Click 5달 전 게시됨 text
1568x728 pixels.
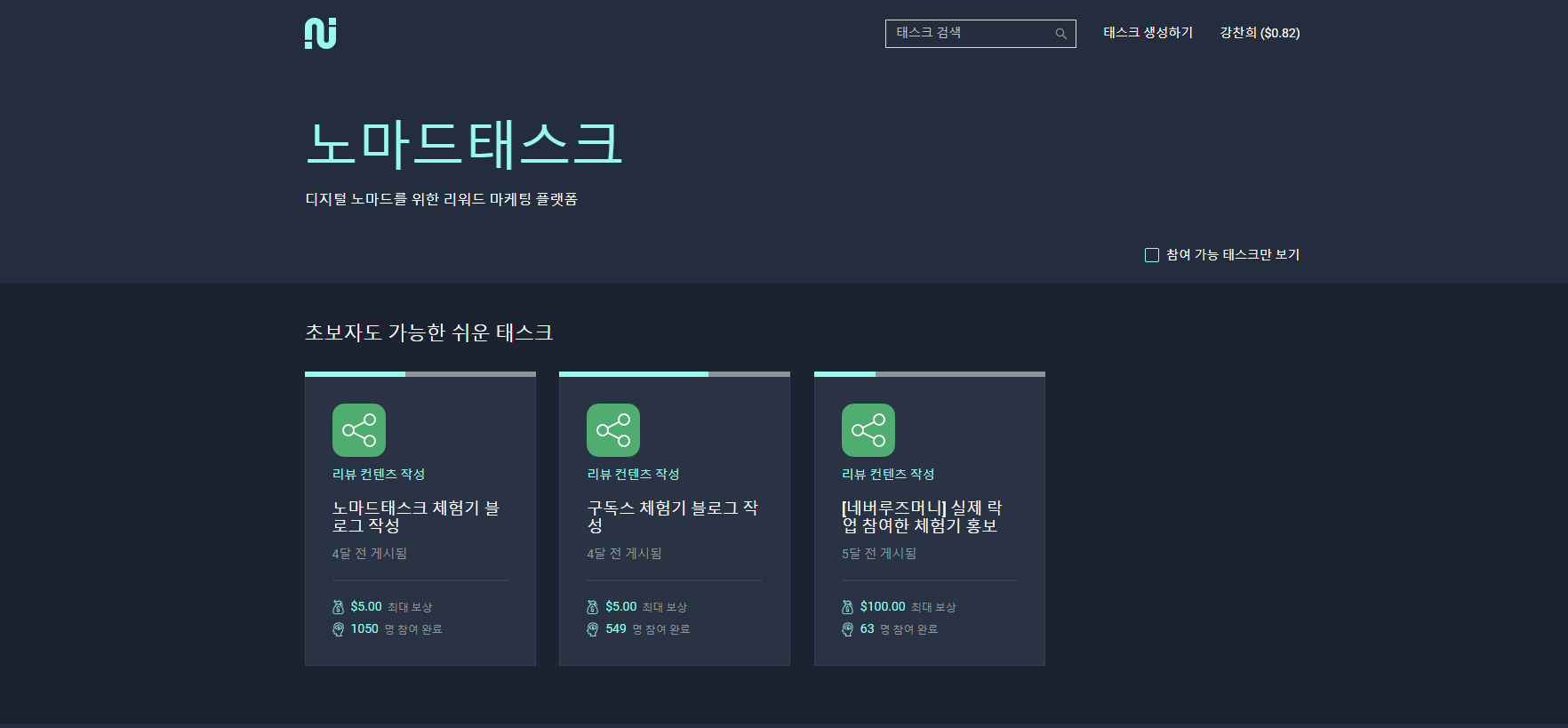coord(879,554)
